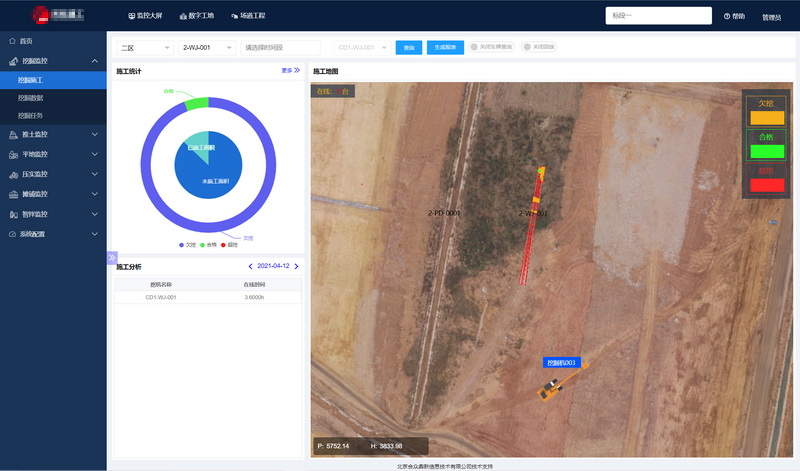Click the orange excavator marker on map
Viewport: 800px width, 471px height.
coord(552,387)
